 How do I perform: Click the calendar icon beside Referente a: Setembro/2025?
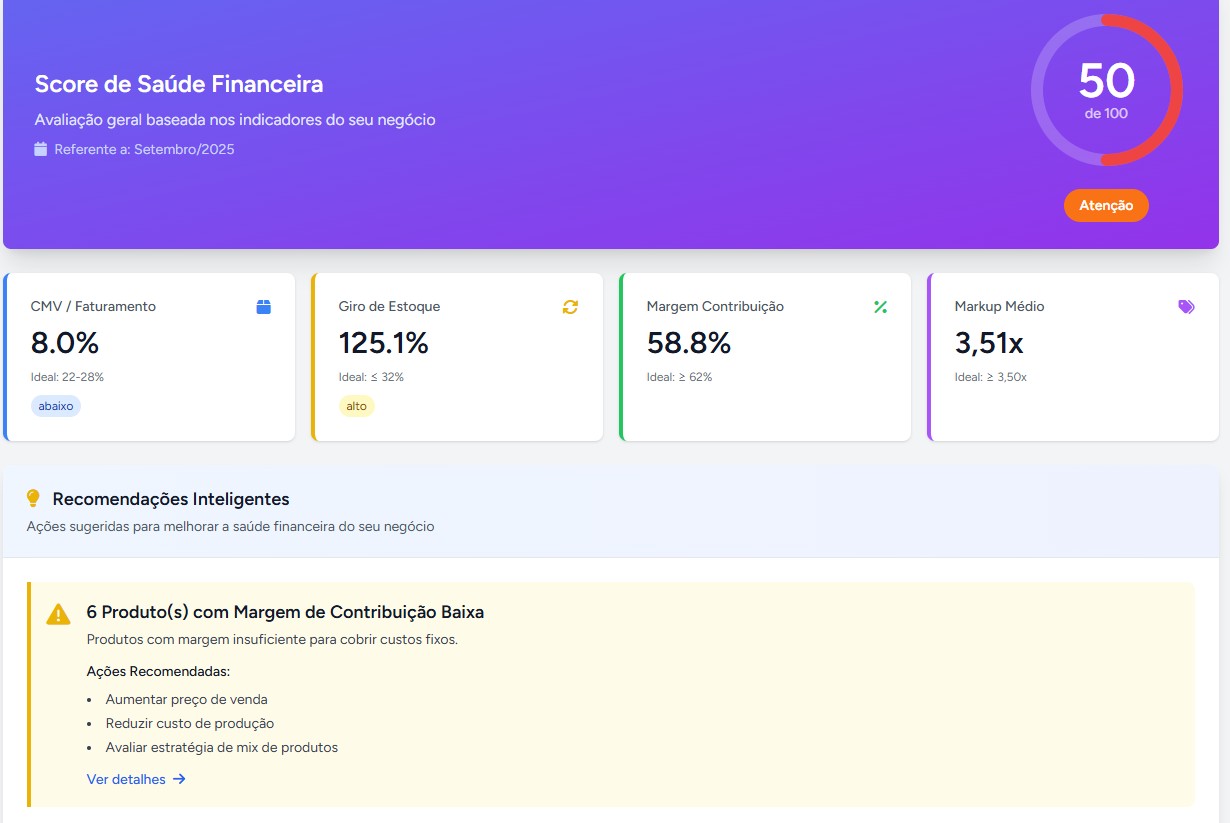pyautogui.click(x=39, y=148)
